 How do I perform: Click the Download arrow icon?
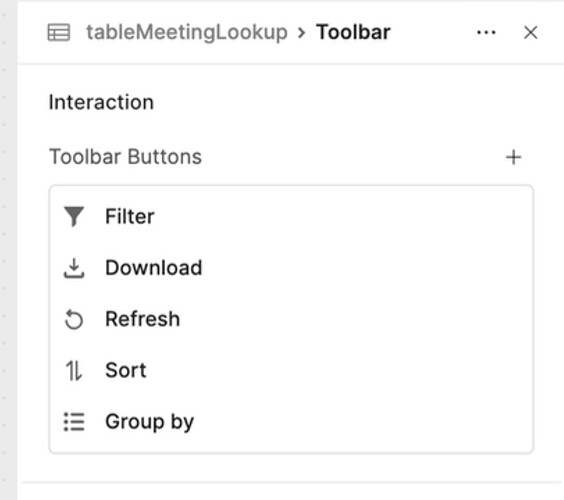[x=74, y=268]
